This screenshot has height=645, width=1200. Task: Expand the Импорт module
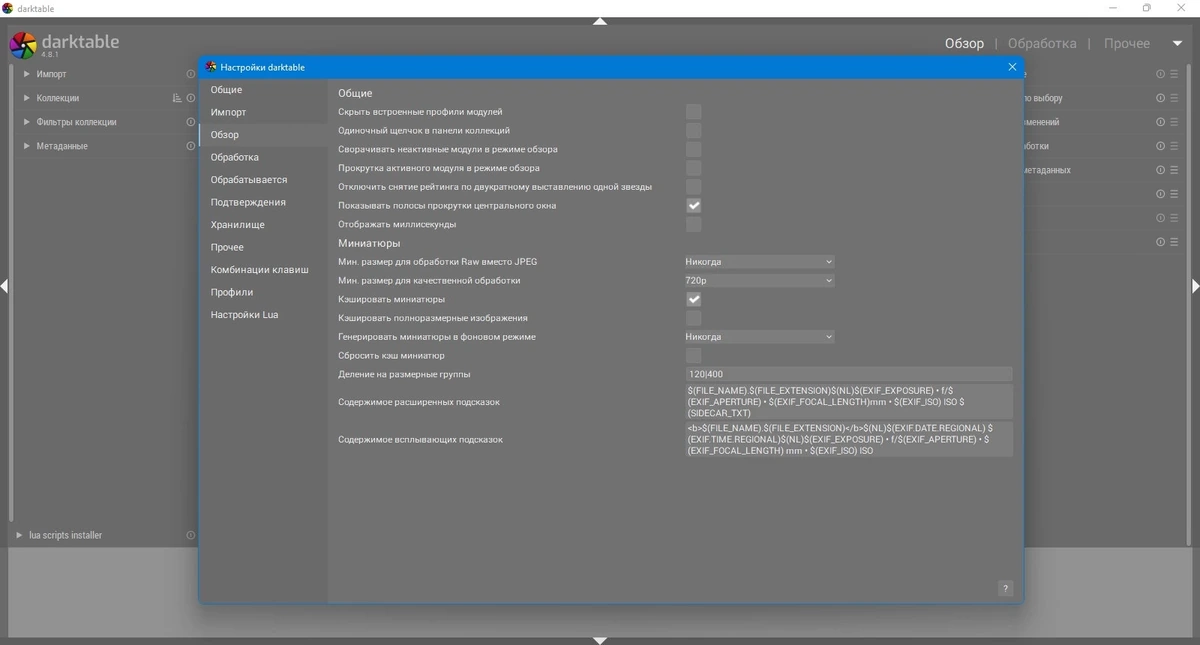click(27, 74)
